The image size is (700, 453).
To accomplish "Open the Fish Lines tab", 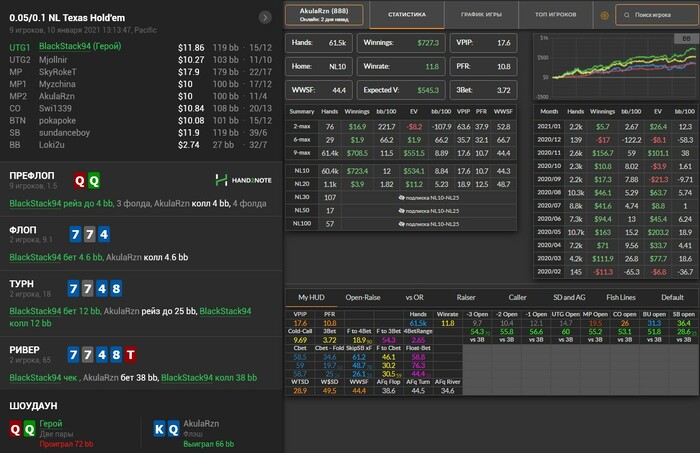I will 621,297.
